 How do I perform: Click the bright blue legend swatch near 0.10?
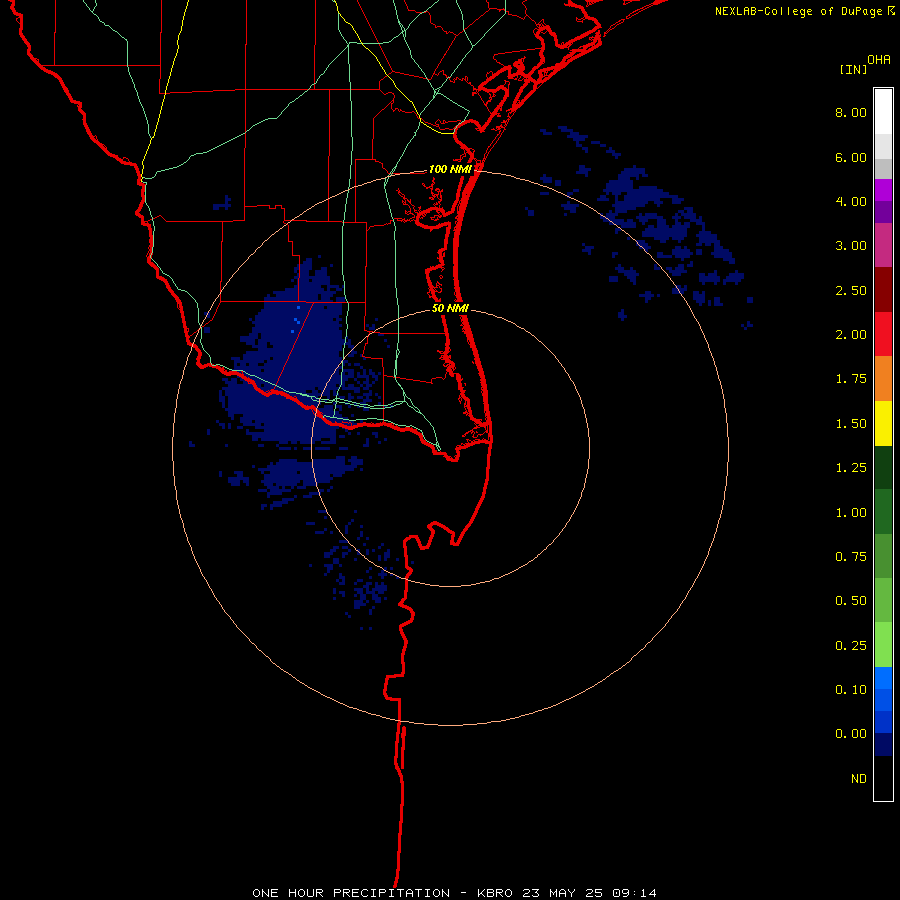coord(883,678)
